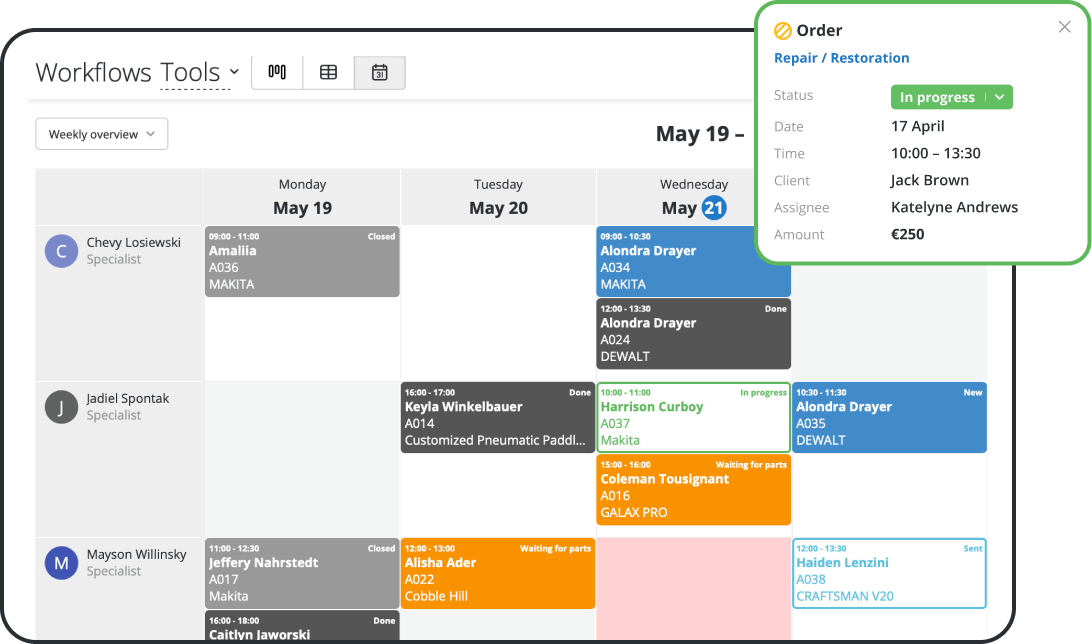Switch to the table view icon
Image resolution: width=1092 pixels, height=644 pixels.
[328, 72]
